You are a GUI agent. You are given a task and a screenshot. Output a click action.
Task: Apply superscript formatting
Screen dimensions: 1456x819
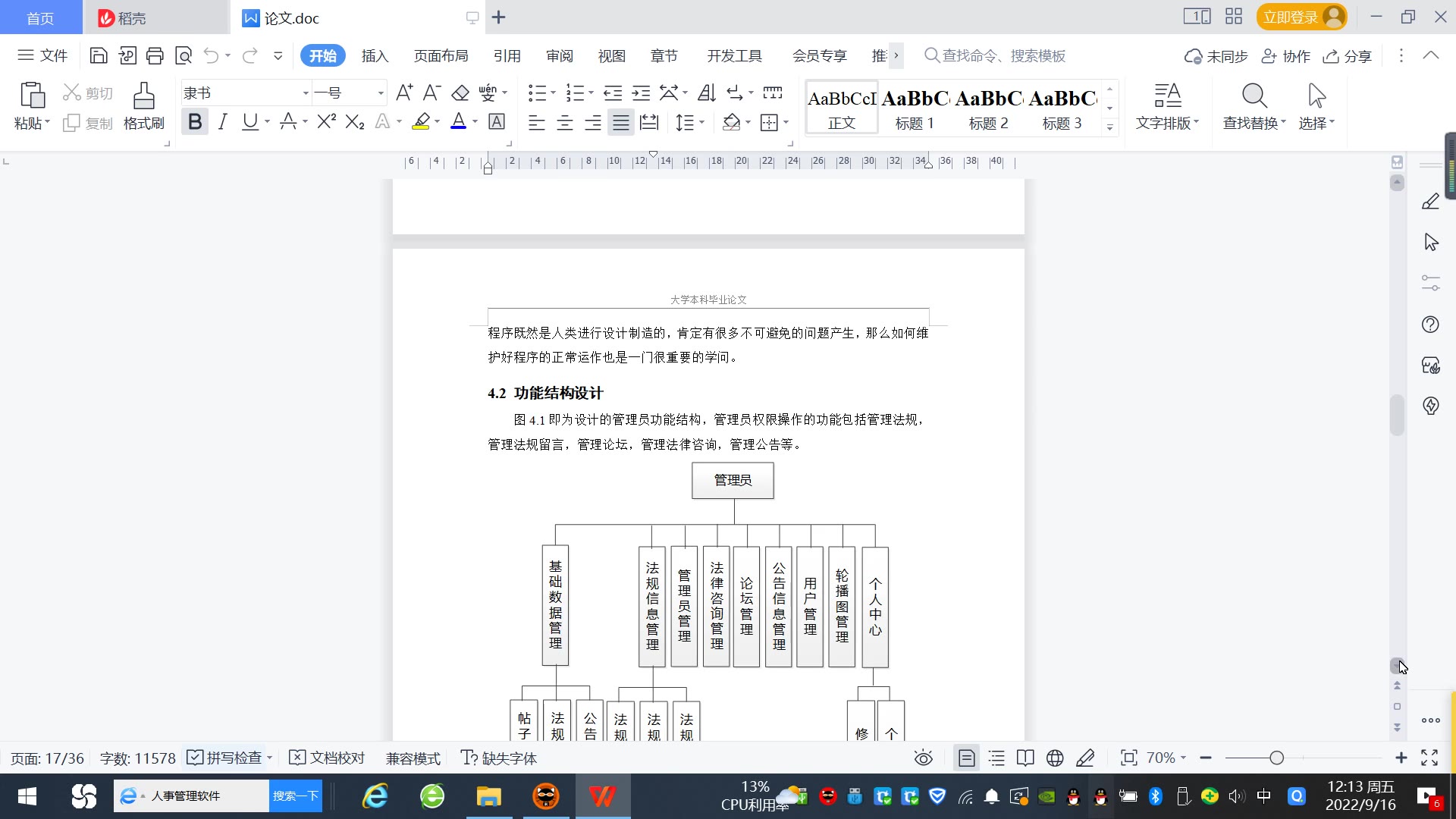(x=326, y=121)
